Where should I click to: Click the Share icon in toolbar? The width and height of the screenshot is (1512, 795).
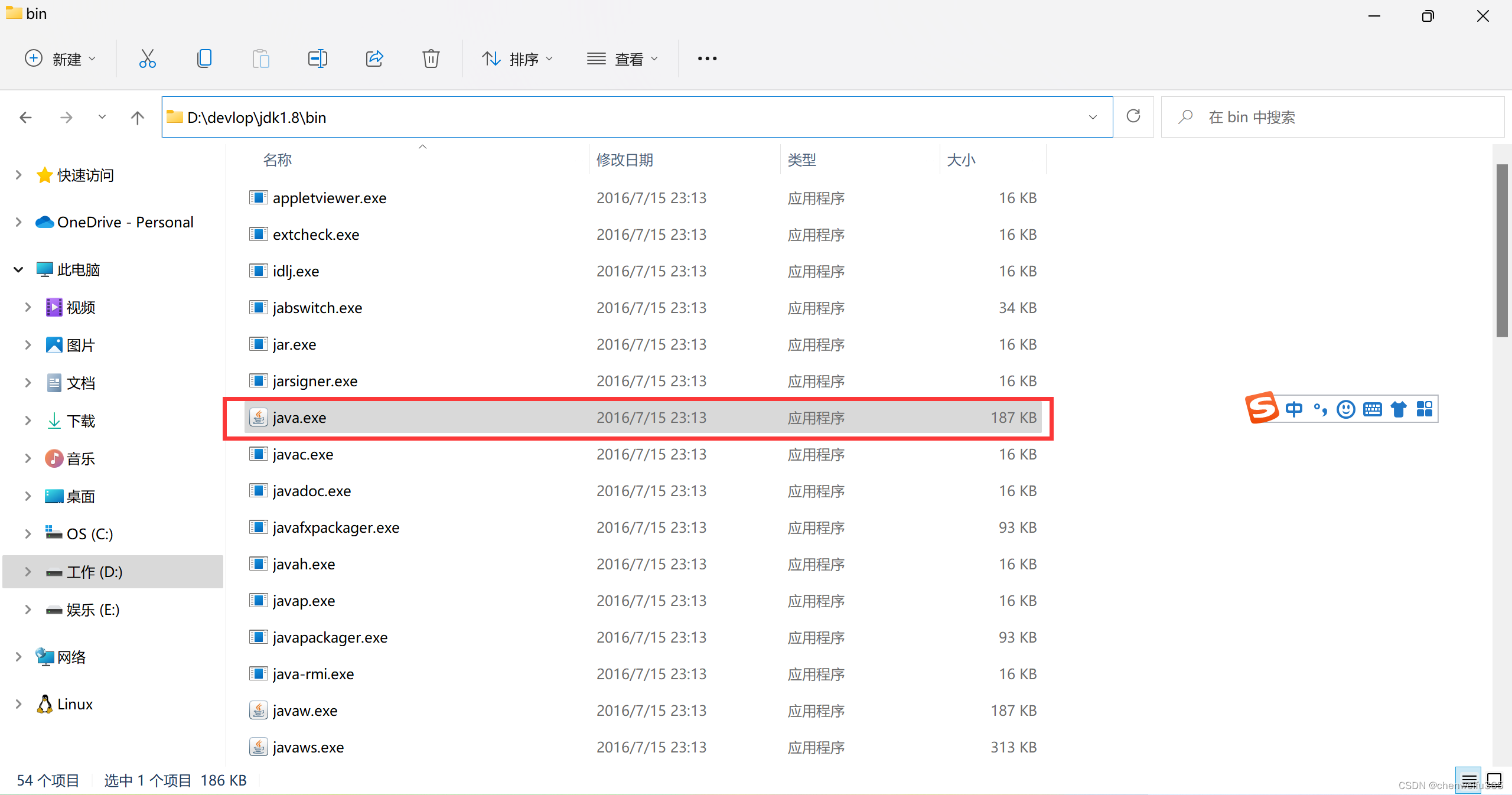click(374, 58)
